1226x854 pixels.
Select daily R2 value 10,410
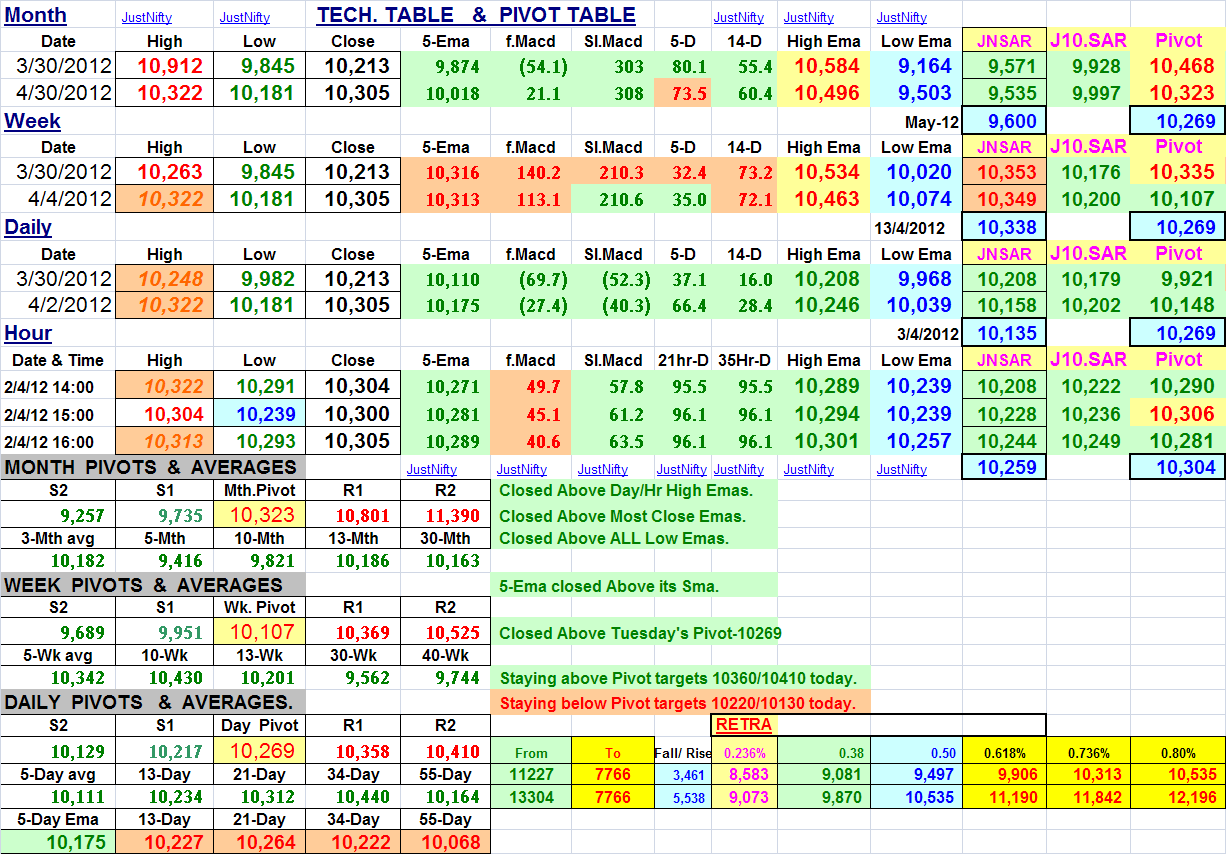point(445,751)
